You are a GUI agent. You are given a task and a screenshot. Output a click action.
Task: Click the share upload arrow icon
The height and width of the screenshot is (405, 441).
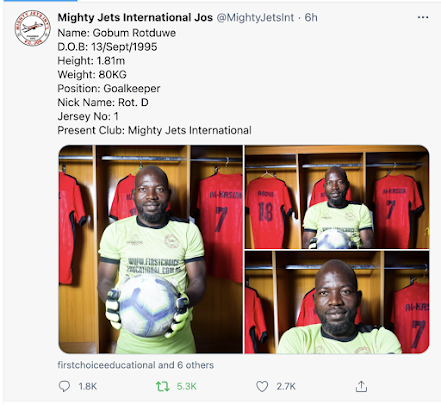(361, 386)
